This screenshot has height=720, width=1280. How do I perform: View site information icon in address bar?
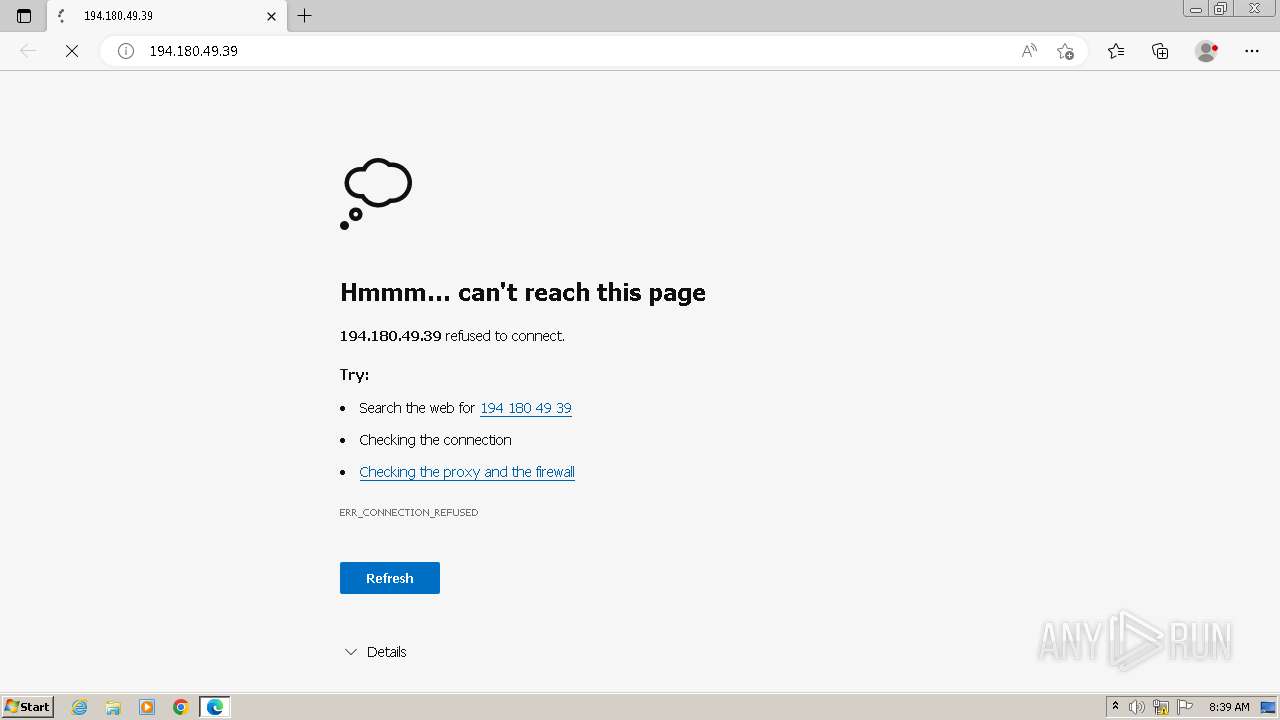(x=126, y=51)
